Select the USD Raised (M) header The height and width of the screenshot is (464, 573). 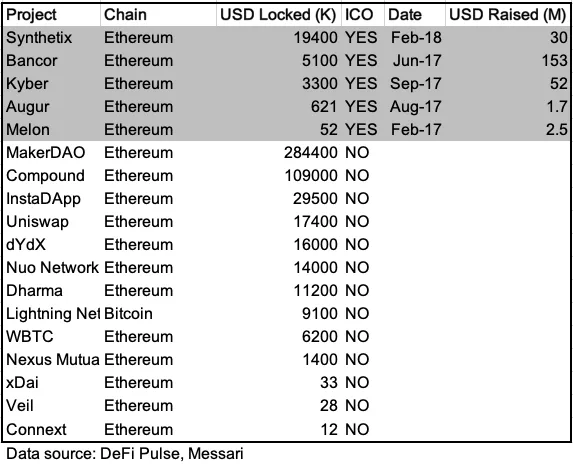click(508, 15)
